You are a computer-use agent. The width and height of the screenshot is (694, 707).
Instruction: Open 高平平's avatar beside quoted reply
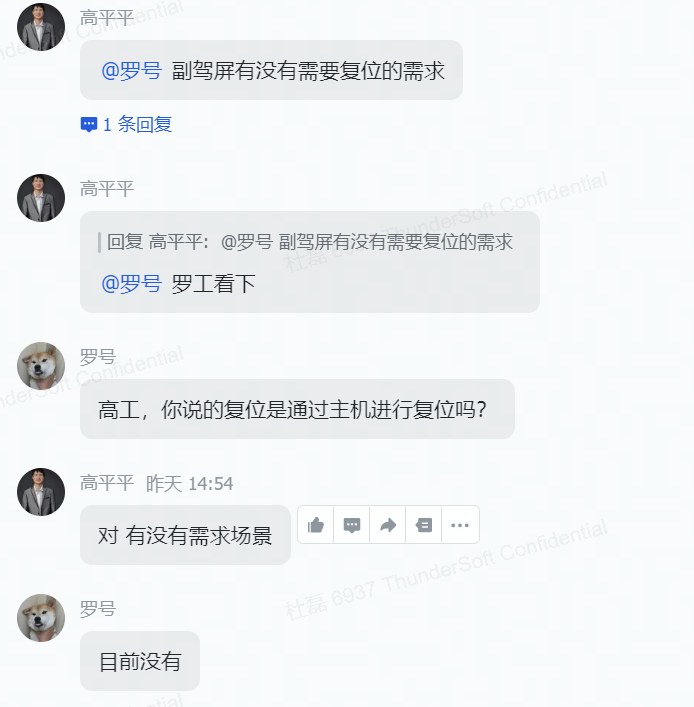pyautogui.click(x=41, y=198)
